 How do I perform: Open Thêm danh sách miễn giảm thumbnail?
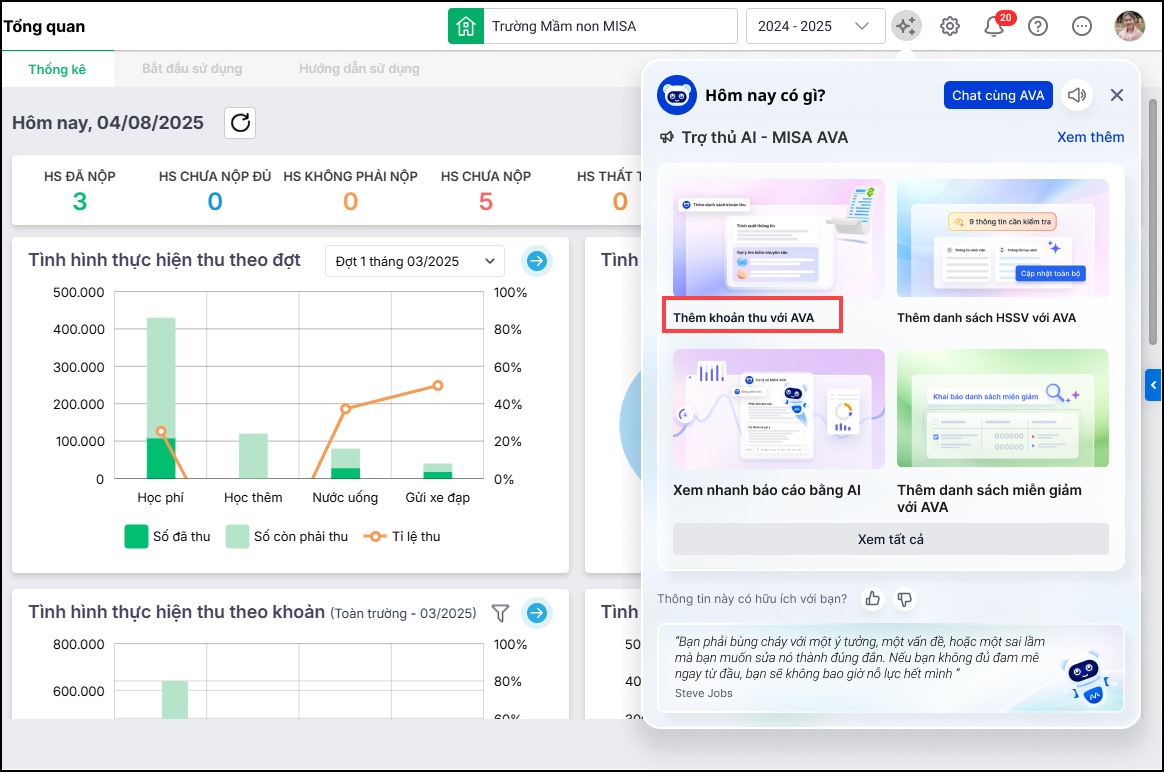1002,408
